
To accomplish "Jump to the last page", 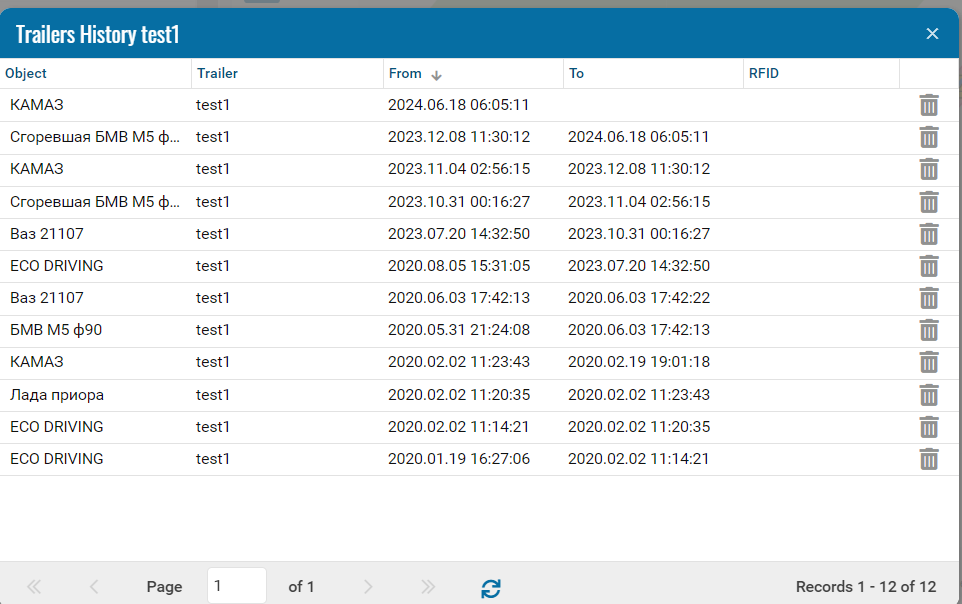I will (x=428, y=587).
